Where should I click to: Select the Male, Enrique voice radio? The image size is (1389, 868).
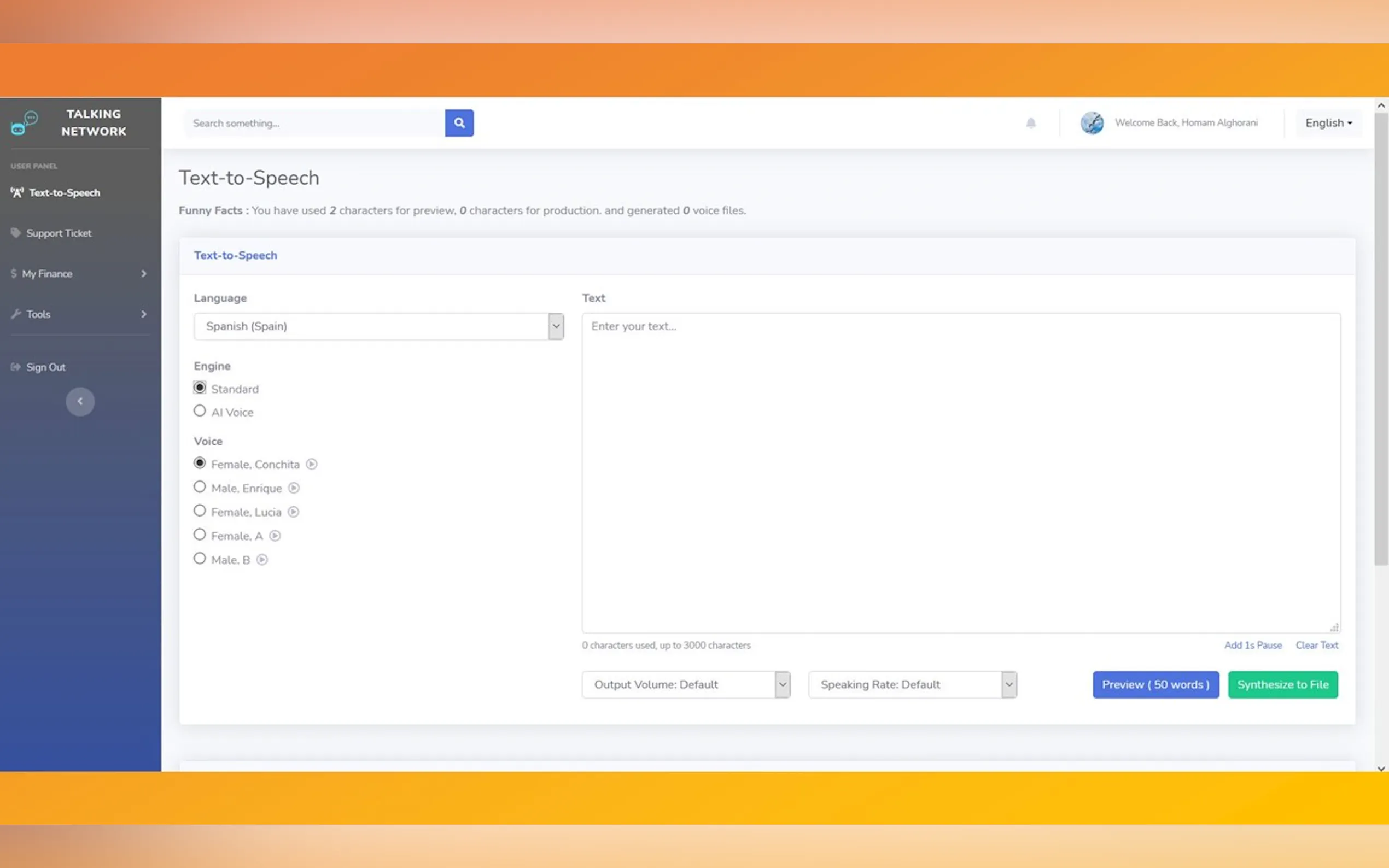pyautogui.click(x=199, y=488)
